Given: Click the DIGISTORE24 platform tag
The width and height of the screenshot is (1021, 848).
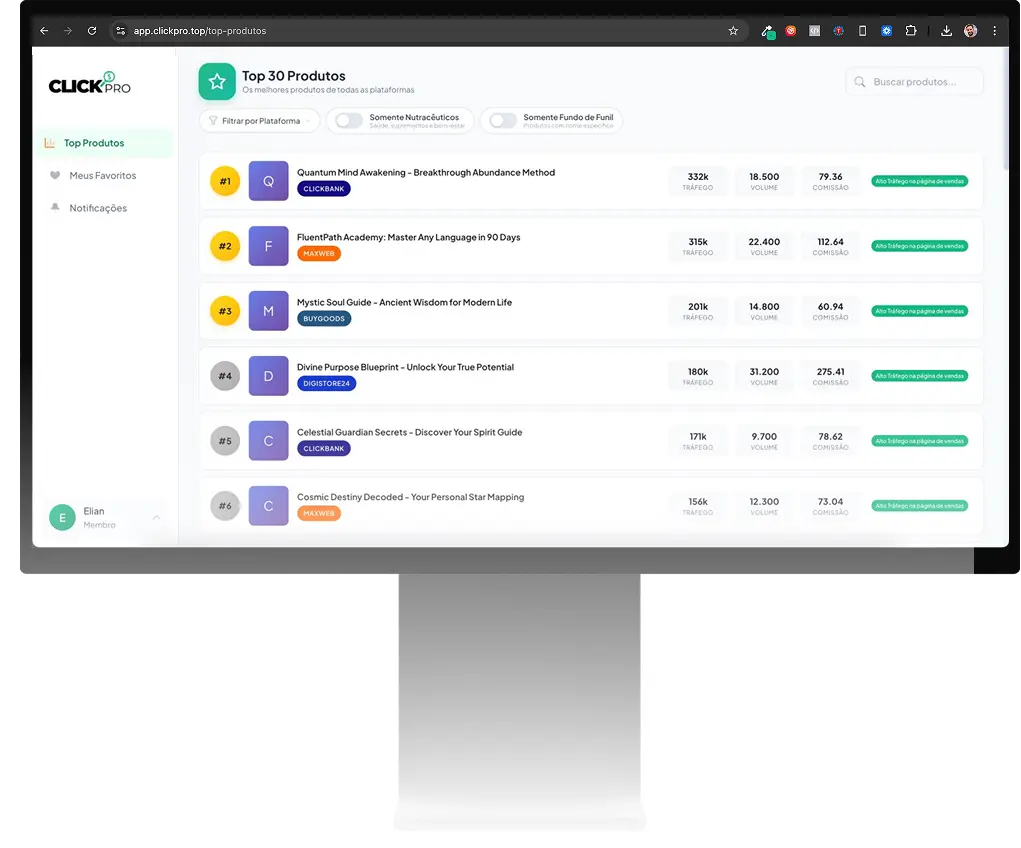Looking at the screenshot, I should pyautogui.click(x=326, y=383).
